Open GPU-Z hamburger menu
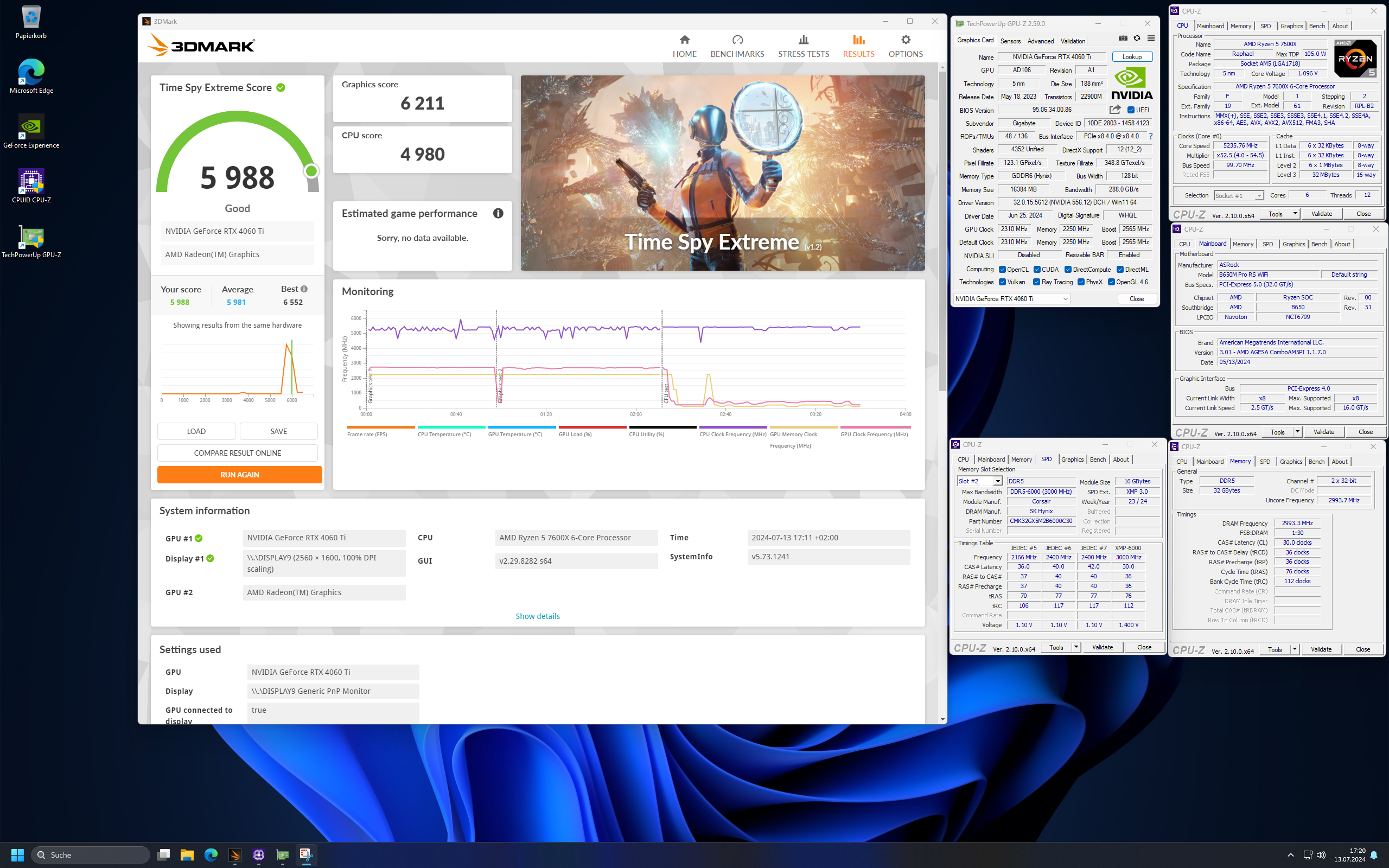This screenshot has width=1389, height=868. coord(1151,39)
